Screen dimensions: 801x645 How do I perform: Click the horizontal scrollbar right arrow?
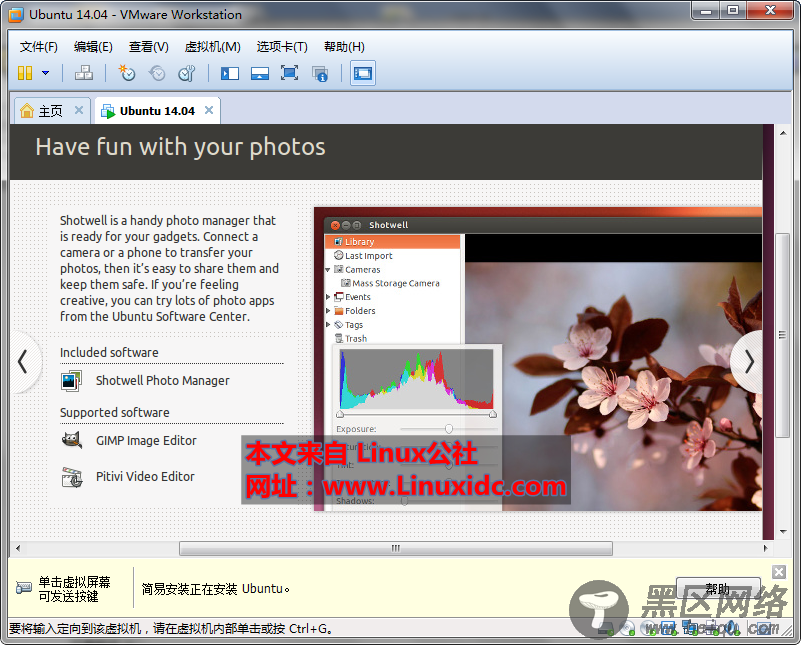coord(765,548)
